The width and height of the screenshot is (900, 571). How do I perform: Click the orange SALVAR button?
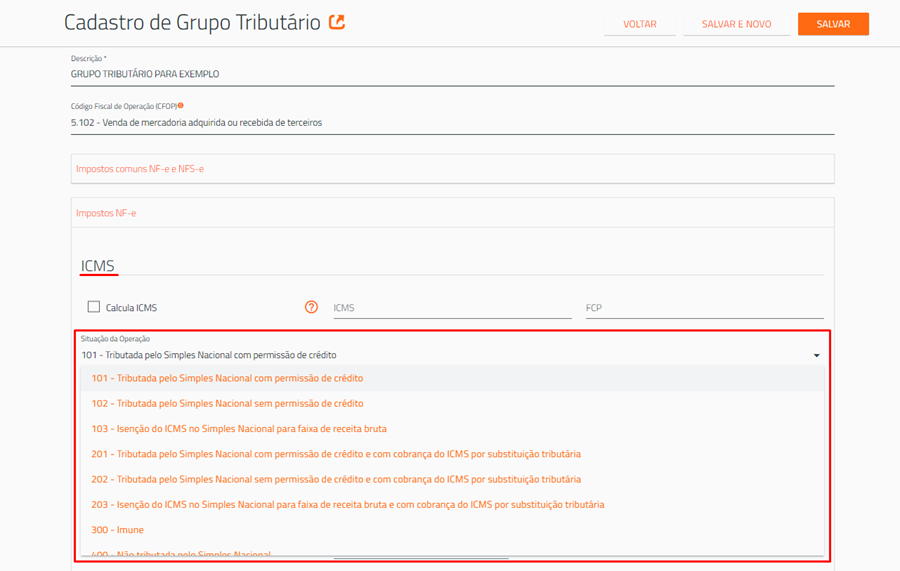tap(833, 24)
